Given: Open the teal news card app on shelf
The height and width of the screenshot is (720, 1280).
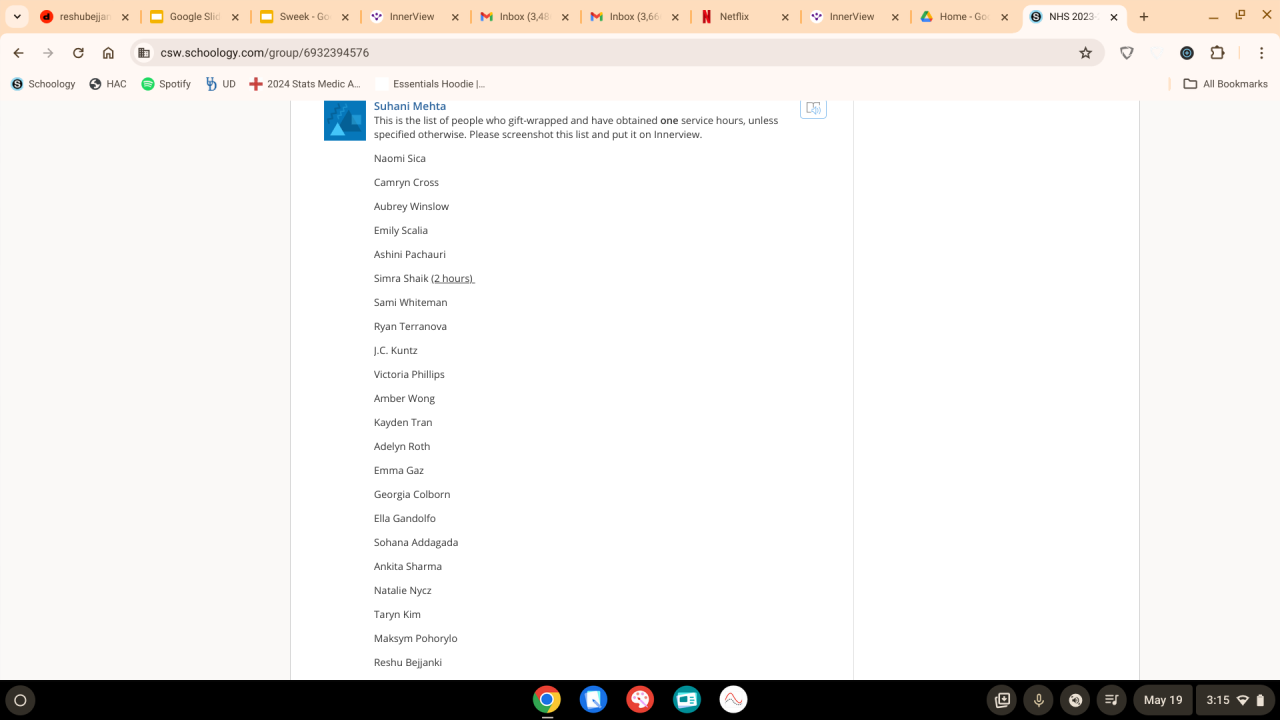Looking at the screenshot, I should pos(687,700).
